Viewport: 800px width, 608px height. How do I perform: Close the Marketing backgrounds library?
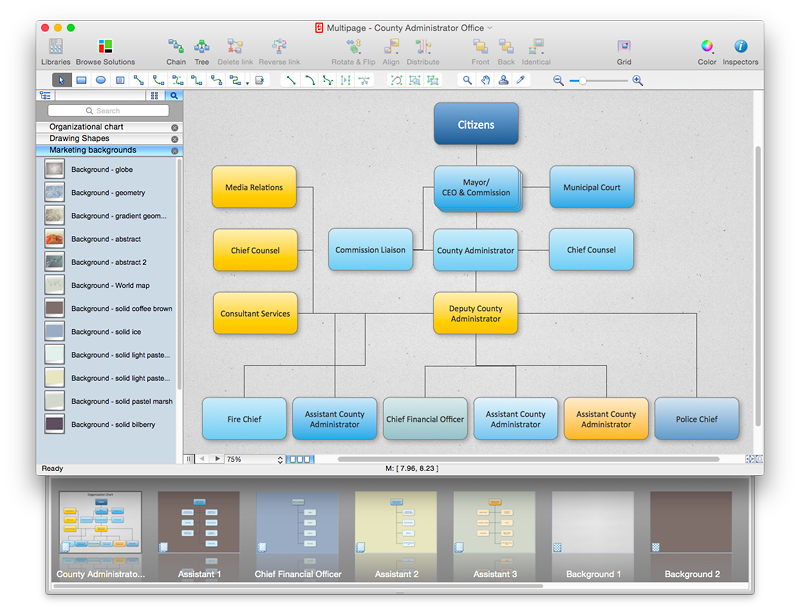(x=174, y=151)
